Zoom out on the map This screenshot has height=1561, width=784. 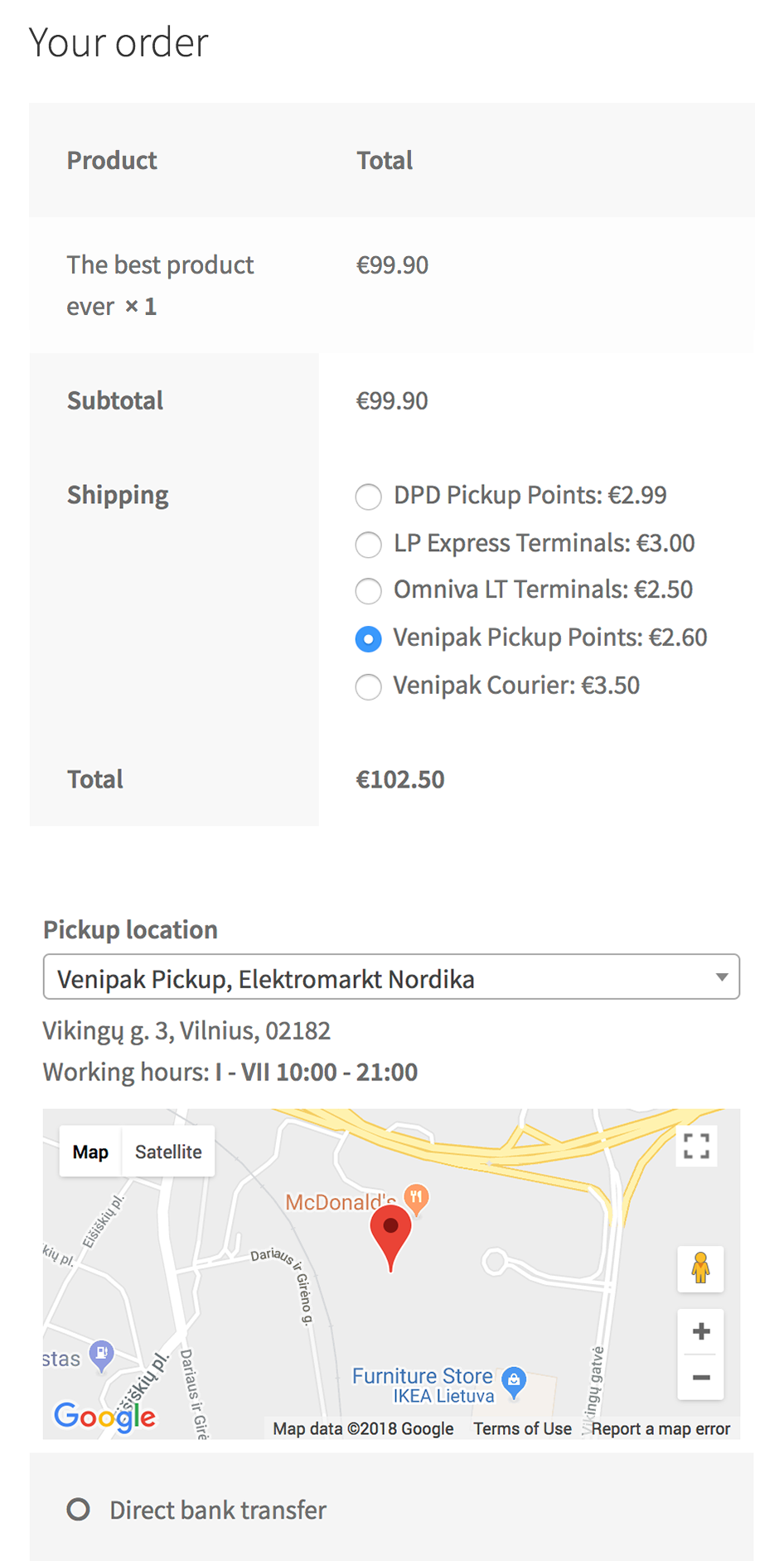(x=700, y=1378)
